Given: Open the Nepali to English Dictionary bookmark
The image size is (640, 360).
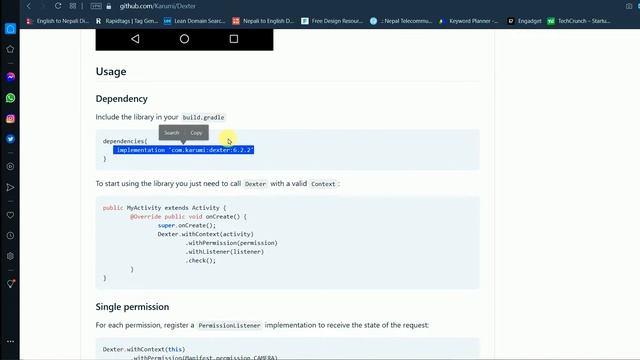Looking at the screenshot, I should [x=263, y=21].
